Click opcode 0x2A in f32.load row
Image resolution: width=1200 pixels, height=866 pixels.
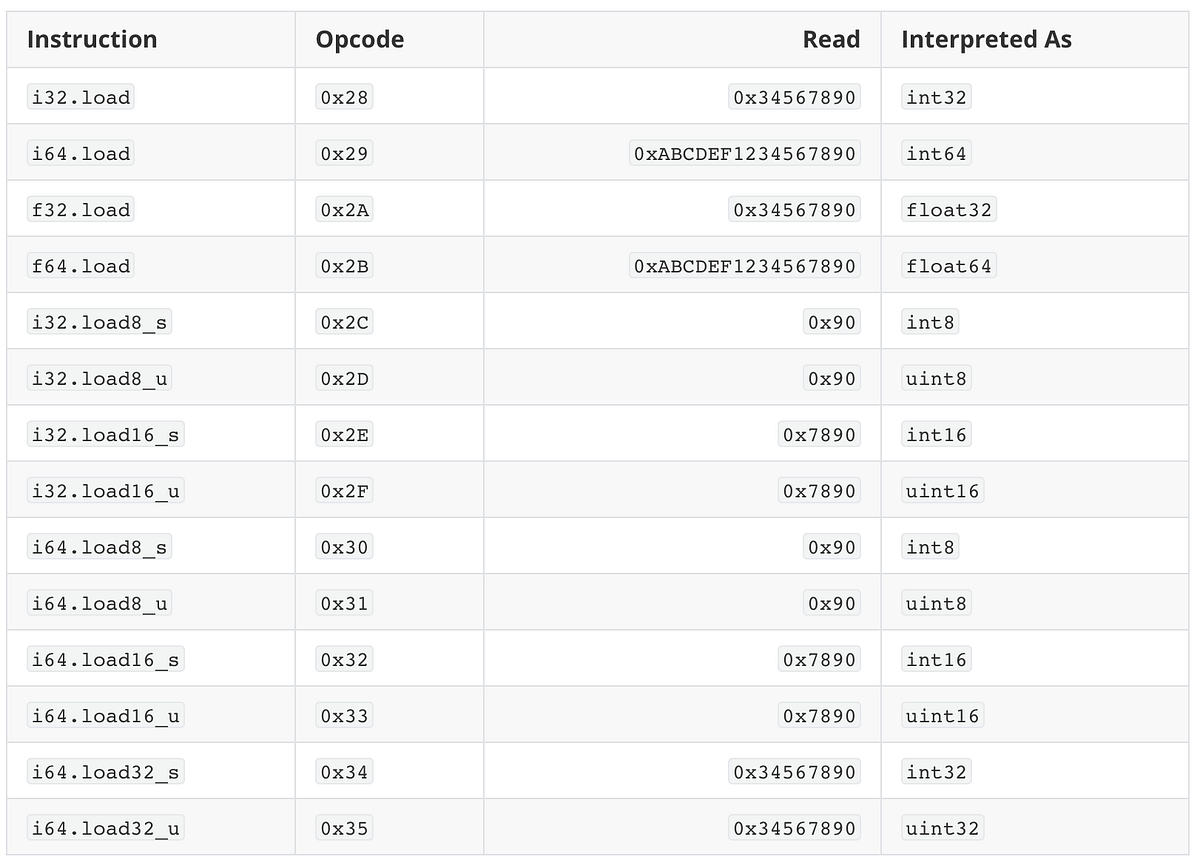344,210
